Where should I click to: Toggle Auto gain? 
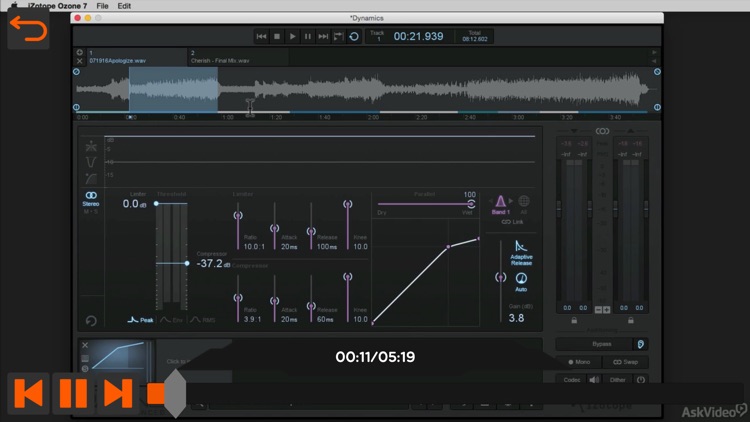pos(521,282)
